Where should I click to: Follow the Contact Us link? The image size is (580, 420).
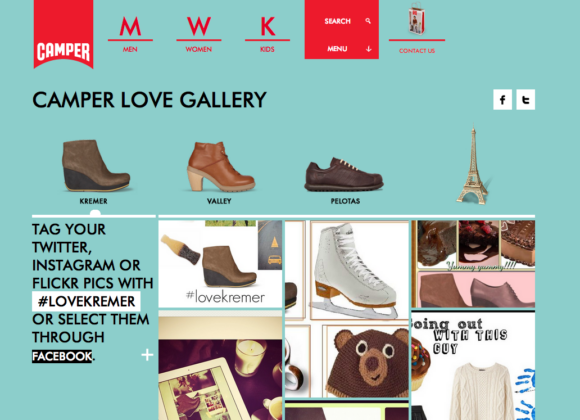coord(417,51)
